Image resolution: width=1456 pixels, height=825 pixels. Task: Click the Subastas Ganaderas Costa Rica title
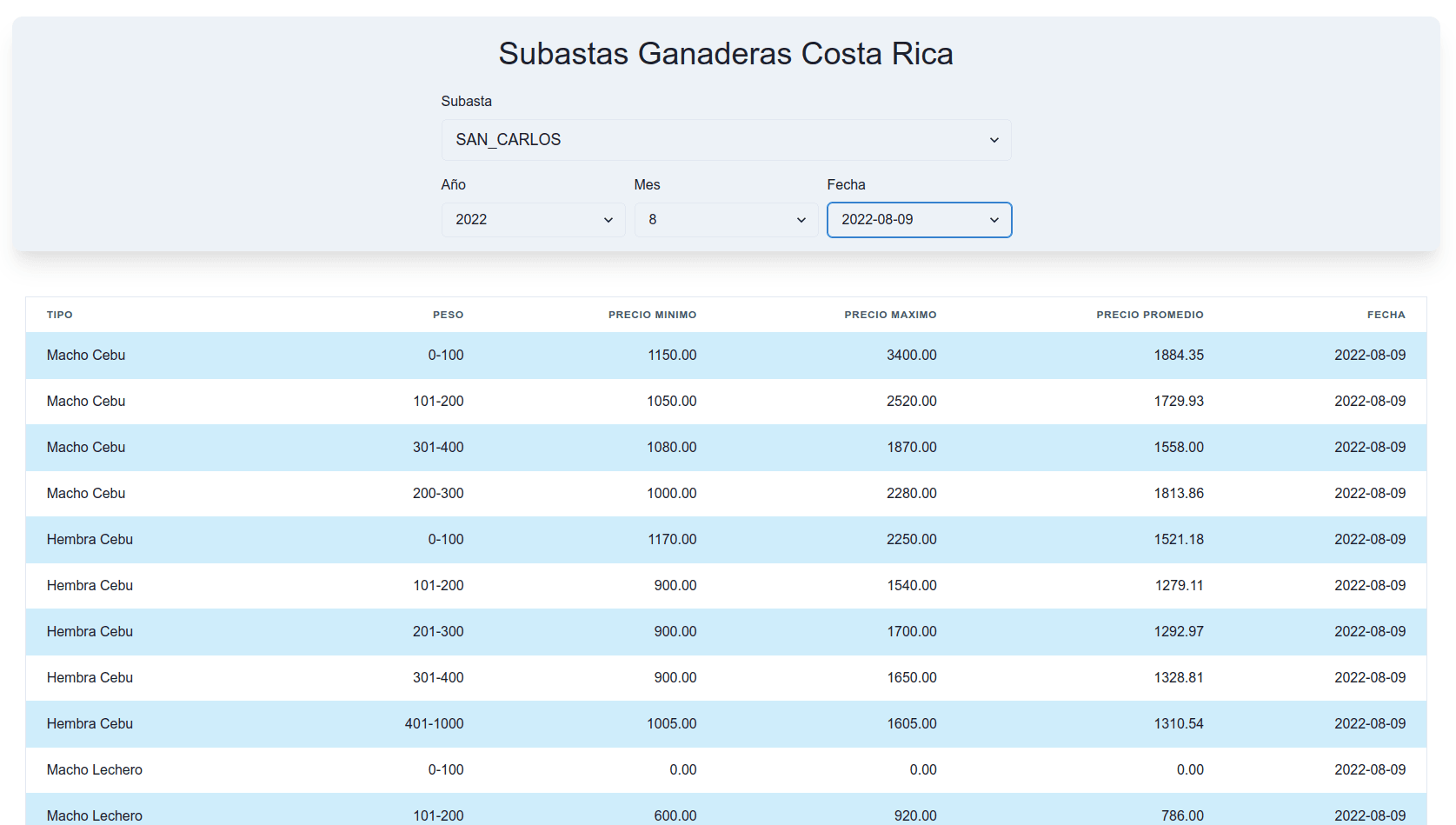(x=726, y=54)
